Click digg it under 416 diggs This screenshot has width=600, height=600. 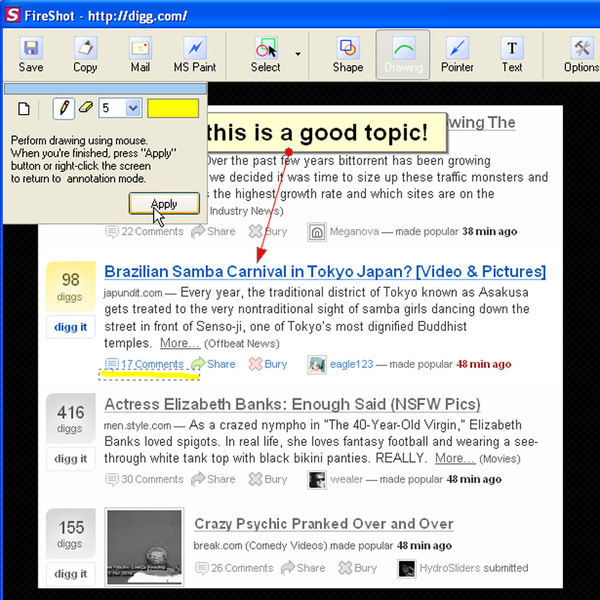(x=71, y=458)
